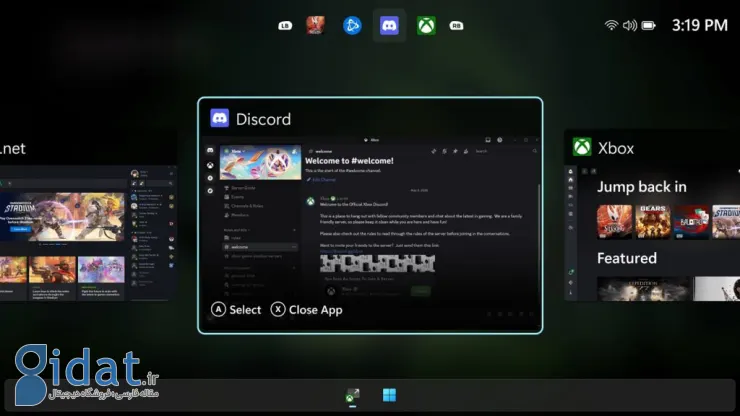Open the Balatro game tile in Xbox app
This screenshot has width=740, height=416.
point(691,222)
